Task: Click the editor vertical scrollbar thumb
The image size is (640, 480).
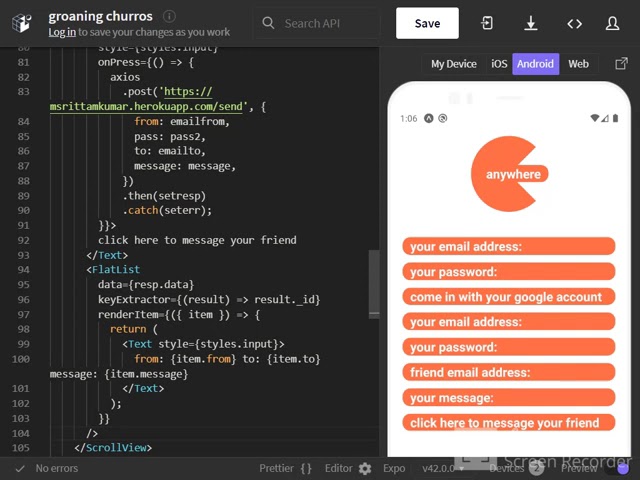Action: 374,284
